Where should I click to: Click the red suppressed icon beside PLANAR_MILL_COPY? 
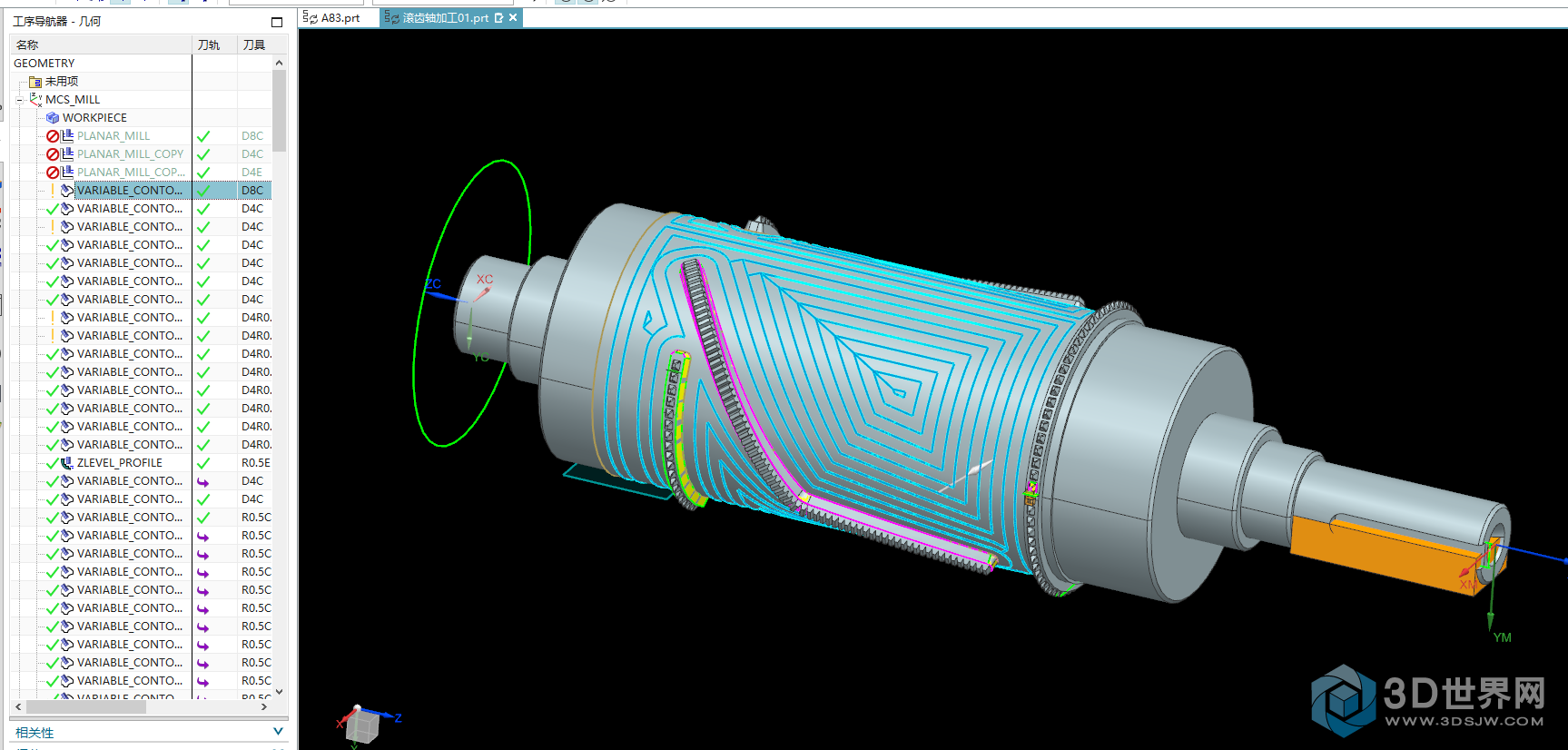[53, 154]
